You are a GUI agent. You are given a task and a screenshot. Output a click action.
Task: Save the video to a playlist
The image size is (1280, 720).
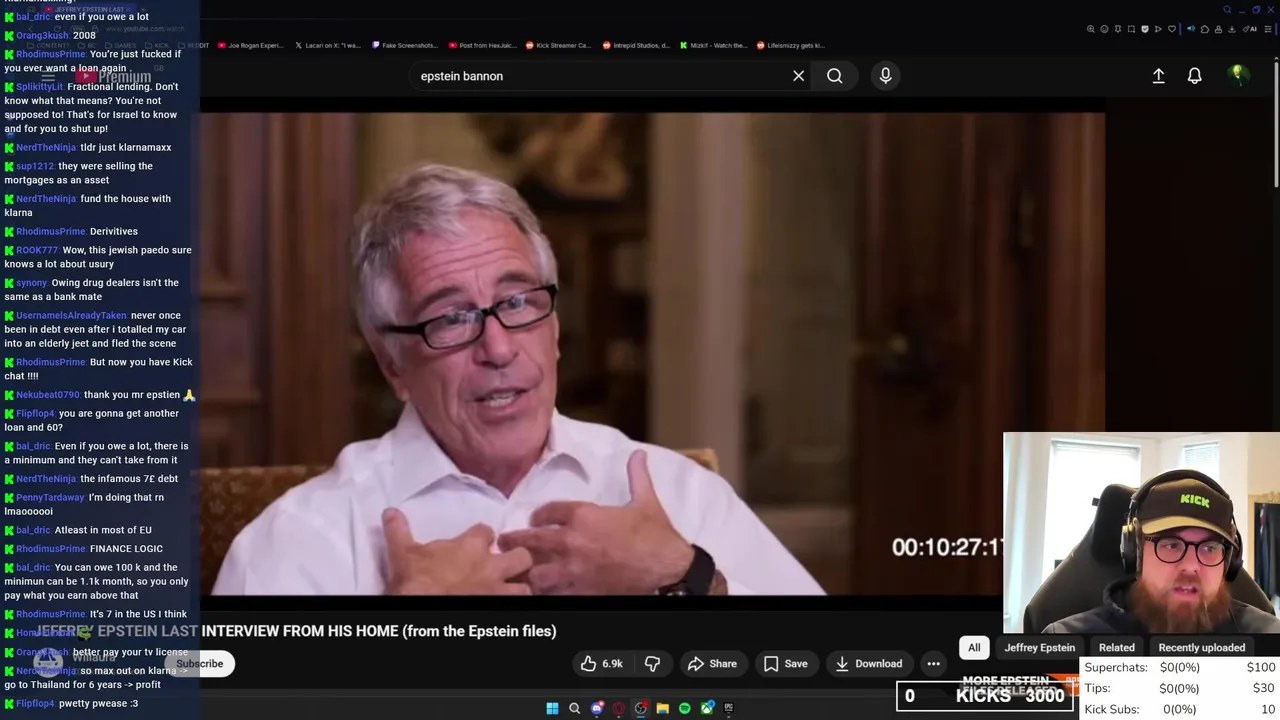click(785, 663)
